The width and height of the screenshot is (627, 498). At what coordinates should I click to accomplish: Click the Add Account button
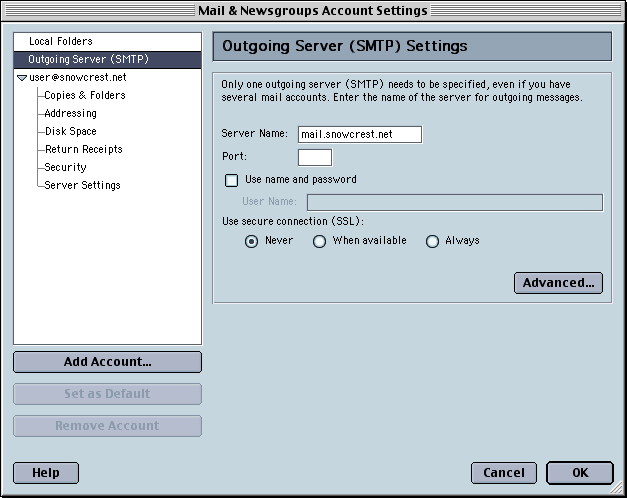[x=107, y=362]
